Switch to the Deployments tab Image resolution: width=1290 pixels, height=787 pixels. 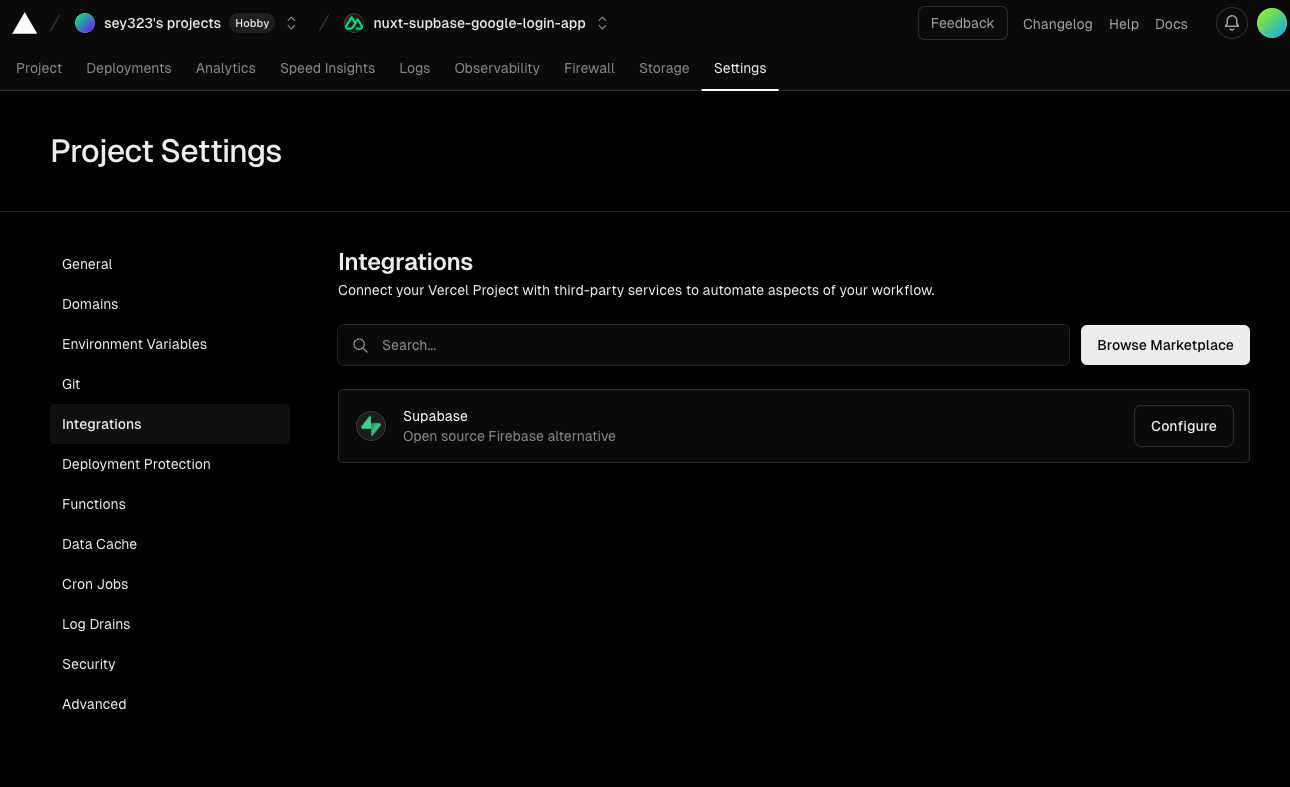tap(128, 68)
